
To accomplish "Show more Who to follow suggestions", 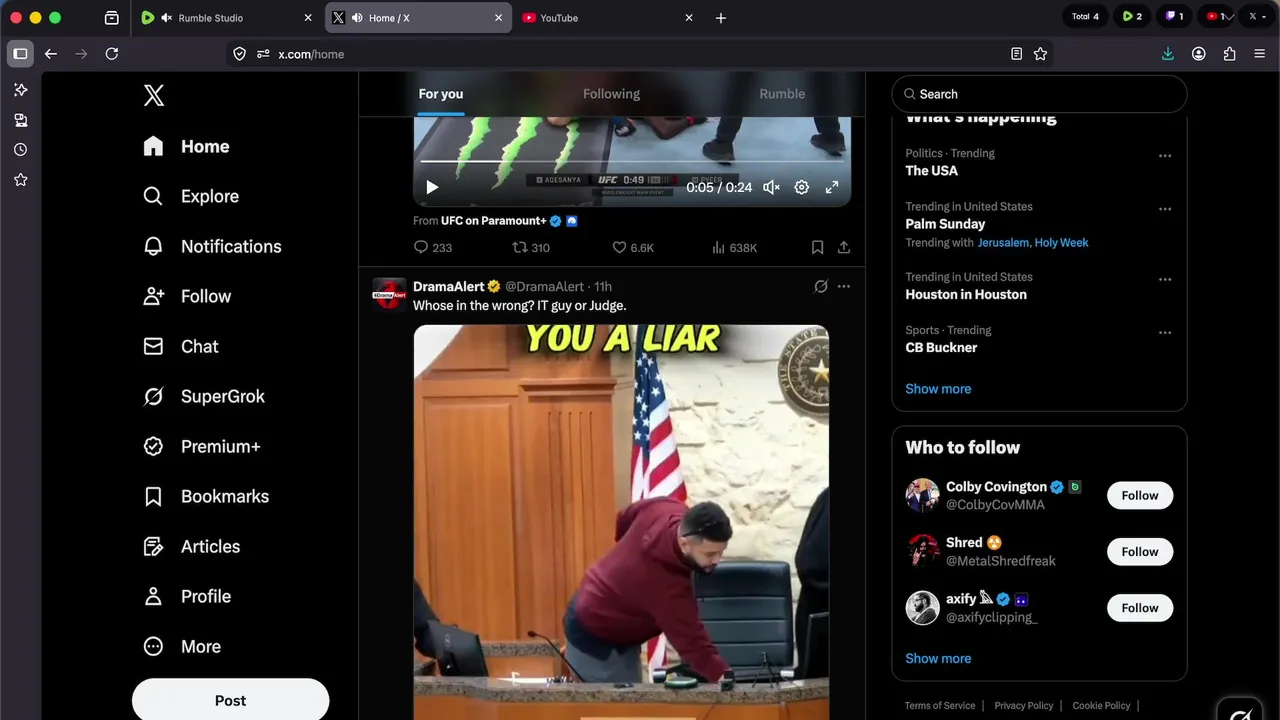I will pos(938,659).
